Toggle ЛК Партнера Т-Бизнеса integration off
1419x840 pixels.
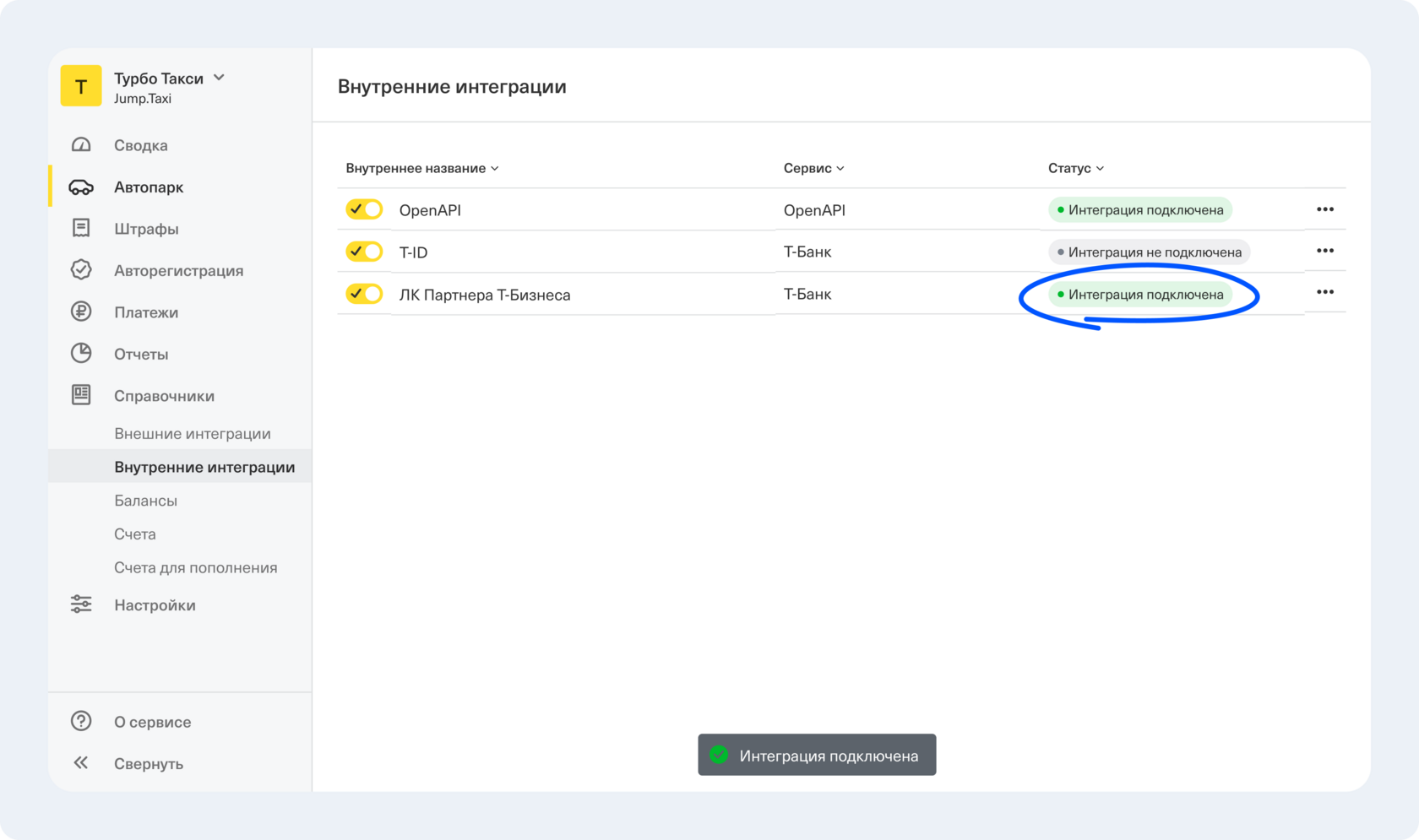pos(364,294)
